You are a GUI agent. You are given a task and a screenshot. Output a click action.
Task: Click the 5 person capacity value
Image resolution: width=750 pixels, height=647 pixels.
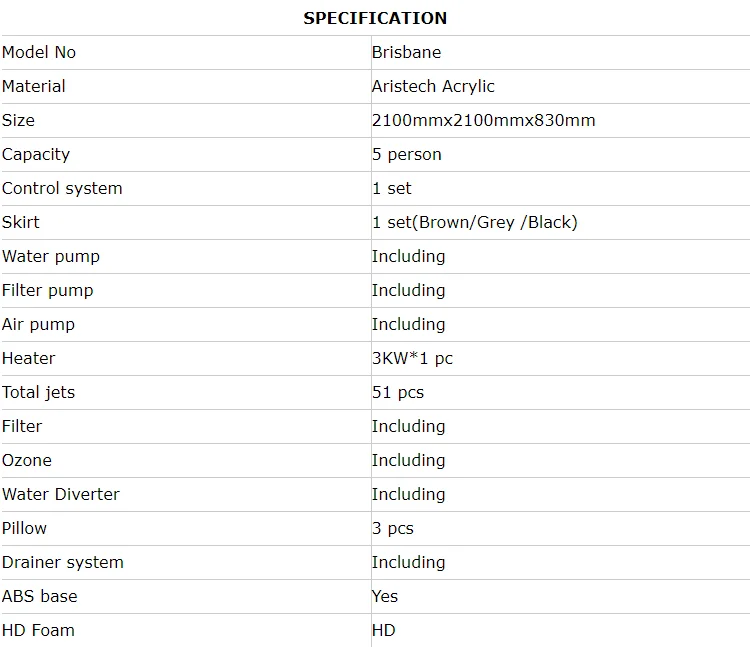tap(407, 154)
